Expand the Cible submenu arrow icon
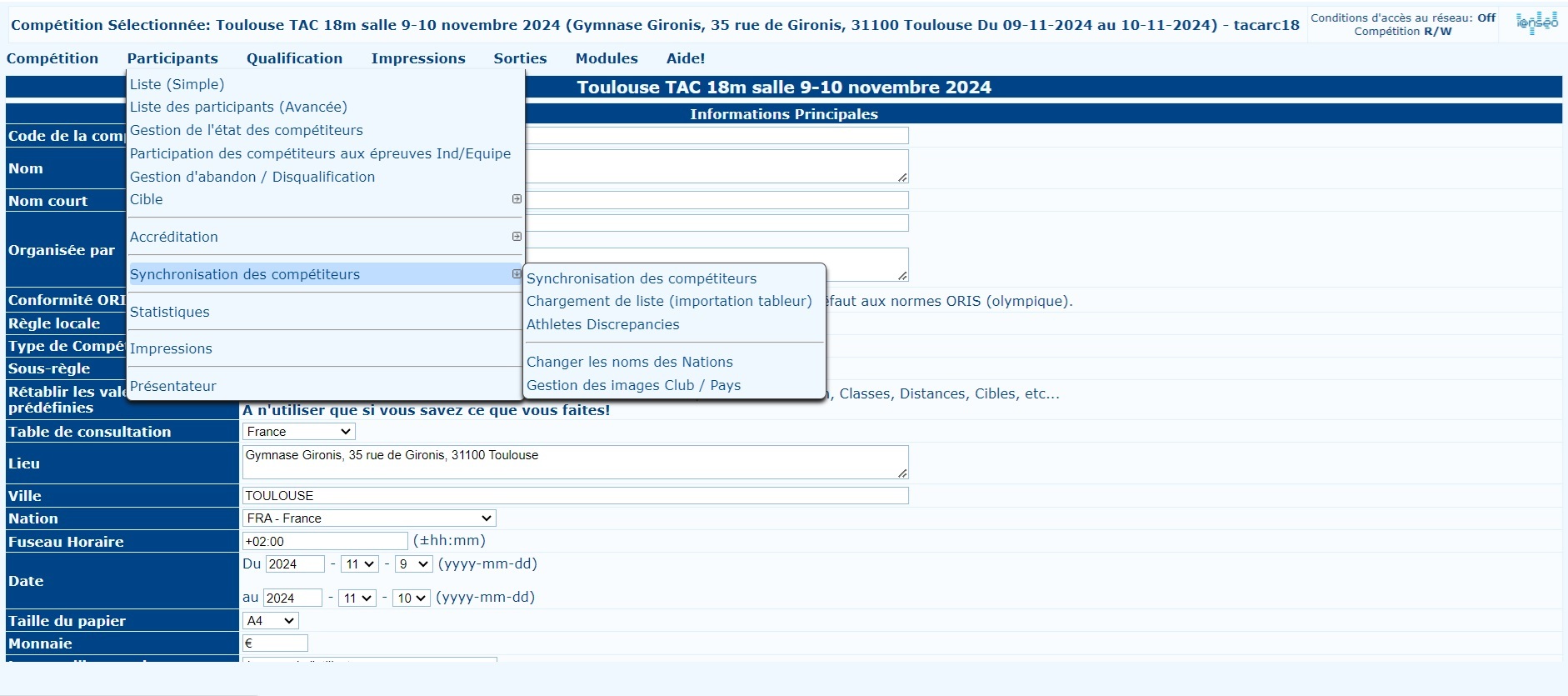 click(517, 199)
